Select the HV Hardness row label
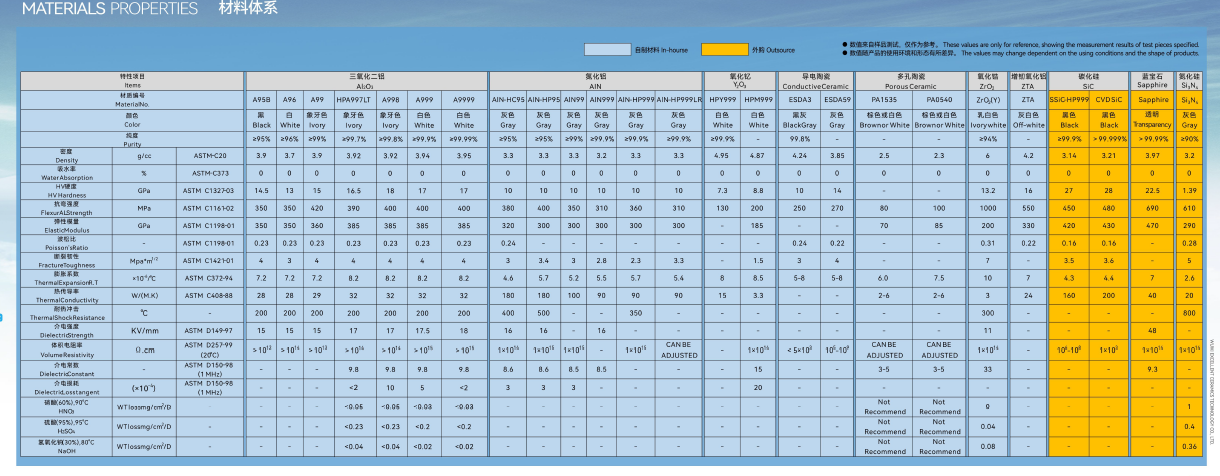 (x=66, y=190)
